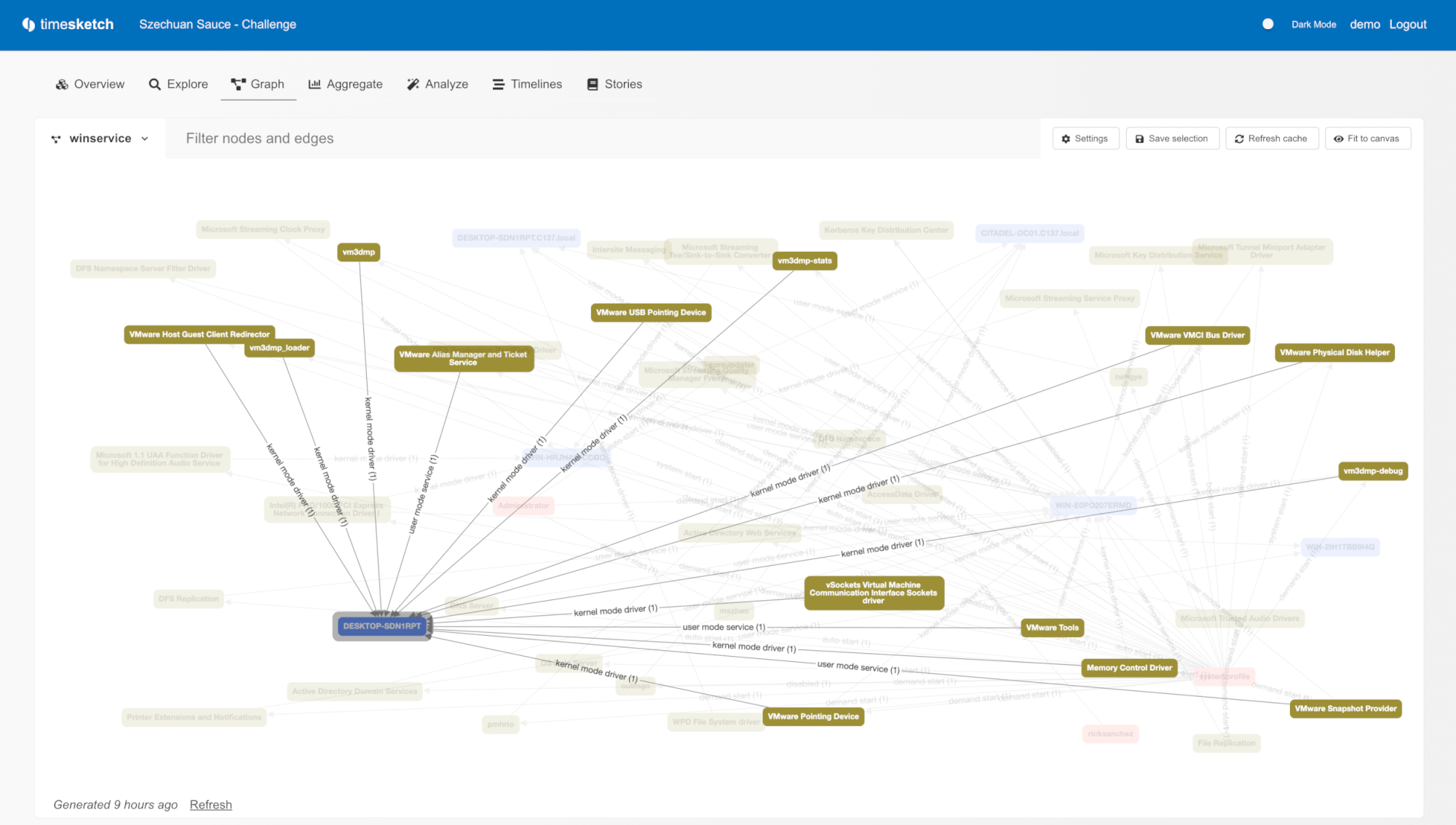Click the faded CITADEL-DC01.C137.local node
Image resolution: width=1456 pixels, height=825 pixels.
pos(1029,233)
